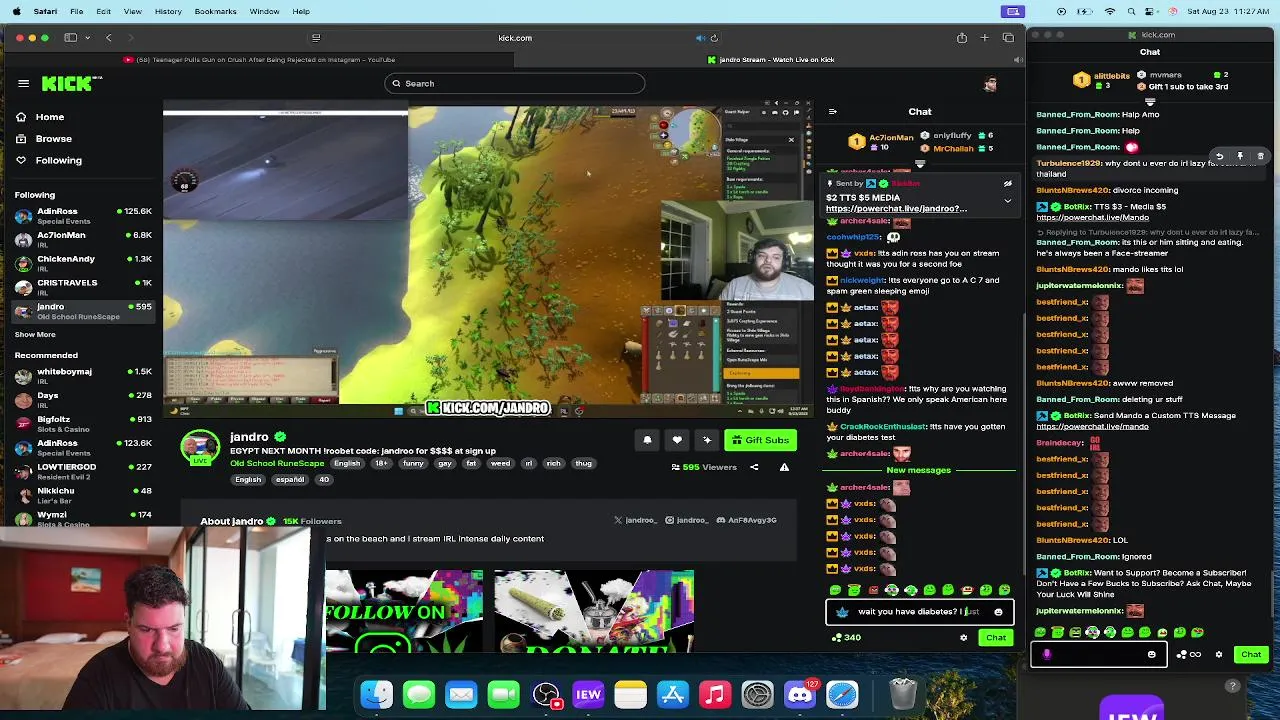Click the Kick search box
This screenshot has width=1280, height=720.
pyautogui.click(x=514, y=84)
